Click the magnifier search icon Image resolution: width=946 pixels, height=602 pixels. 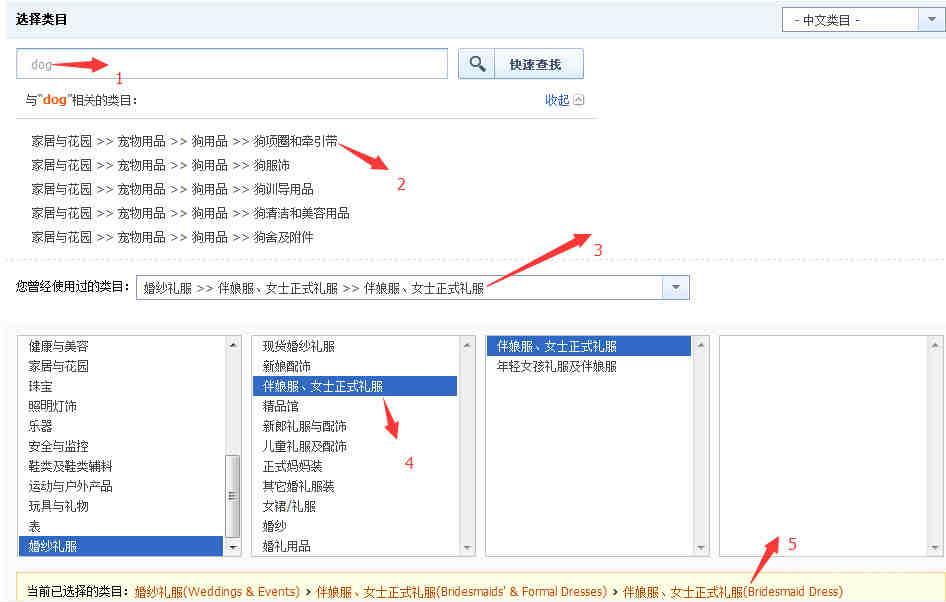(x=477, y=64)
